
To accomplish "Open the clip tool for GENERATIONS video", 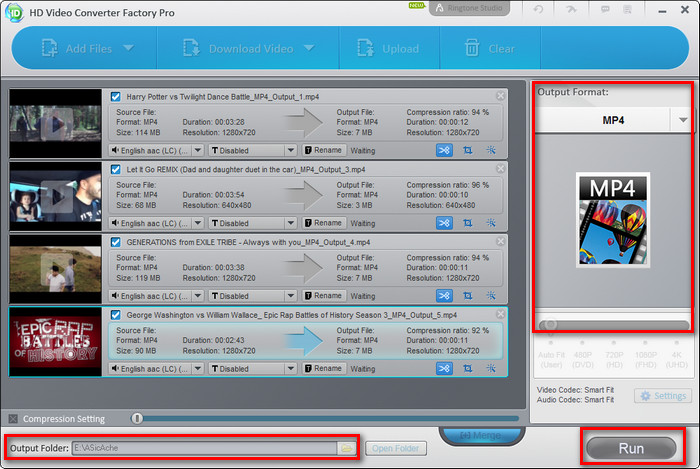I will 444,296.
